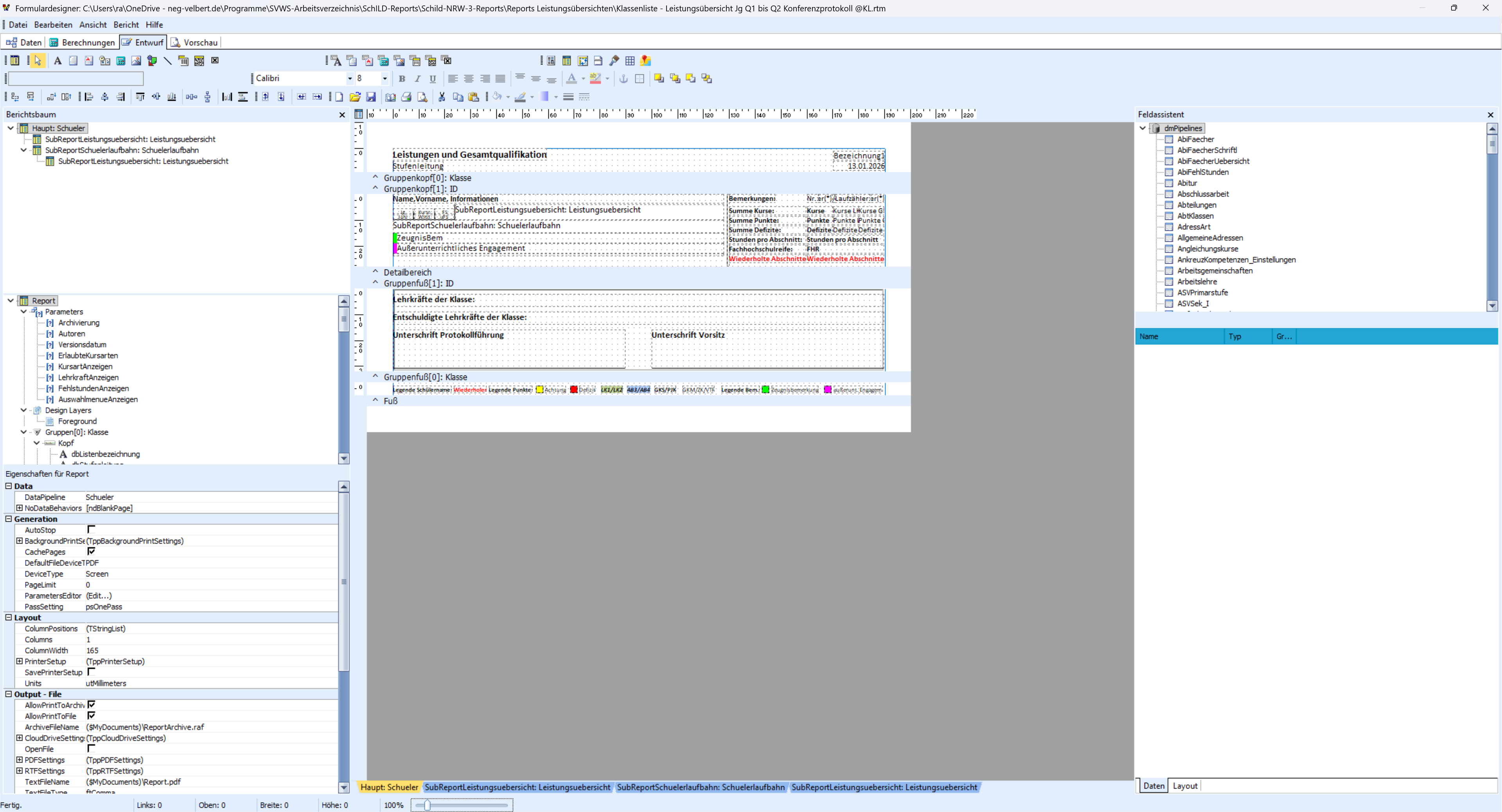Screen dimensions: 1502x812
Task: Collapse the dmPipelines tree node
Action: pos(1143,128)
